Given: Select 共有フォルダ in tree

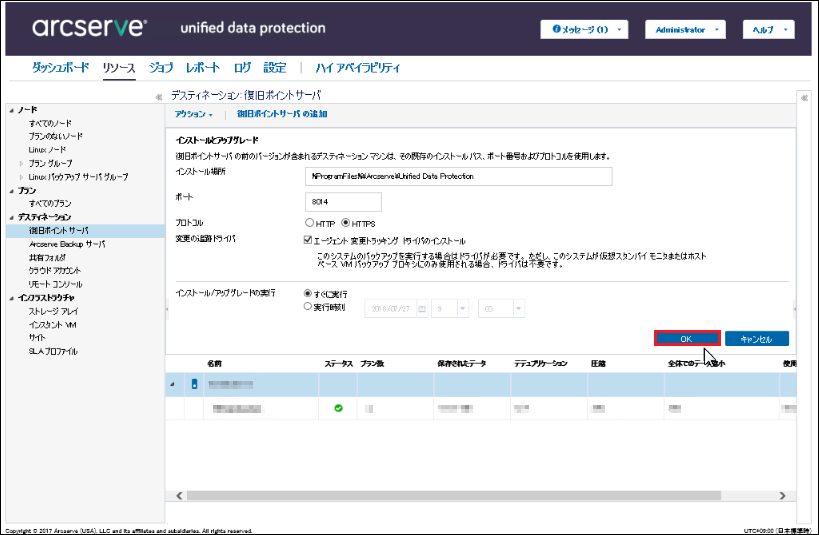Looking at the screenshot, I should 48,258.
